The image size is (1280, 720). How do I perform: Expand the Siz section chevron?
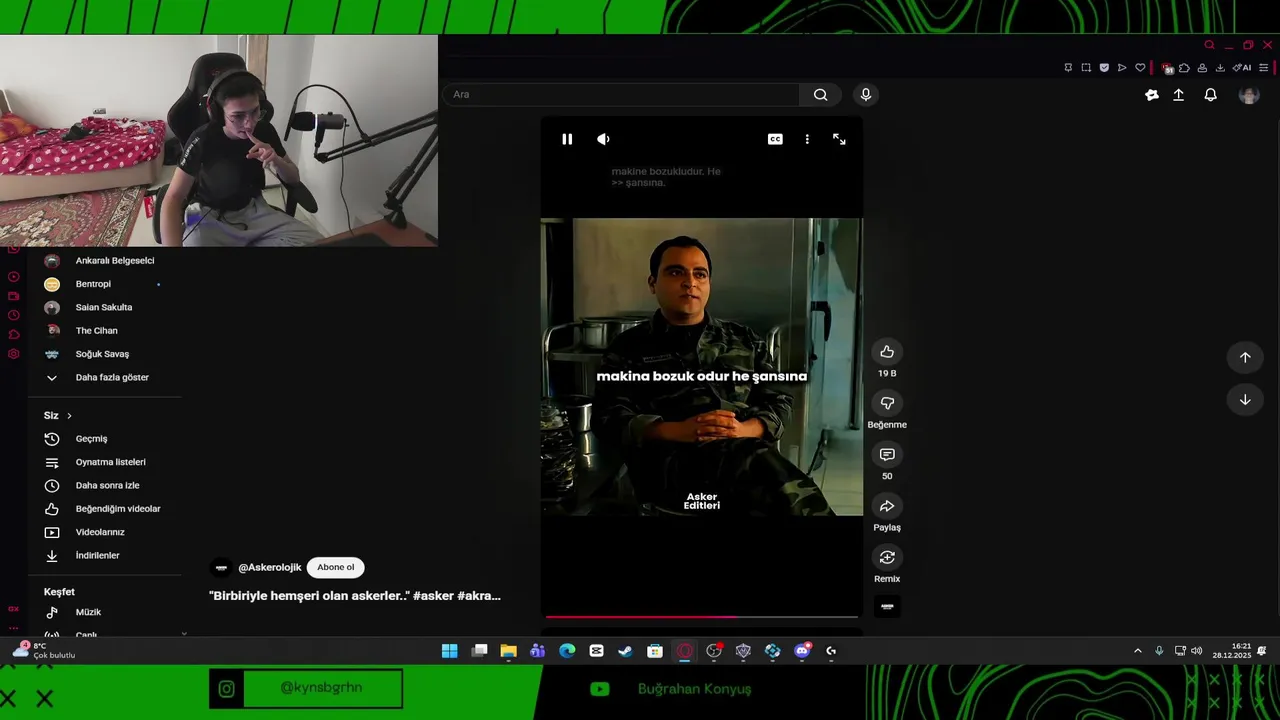pos(69,416)
